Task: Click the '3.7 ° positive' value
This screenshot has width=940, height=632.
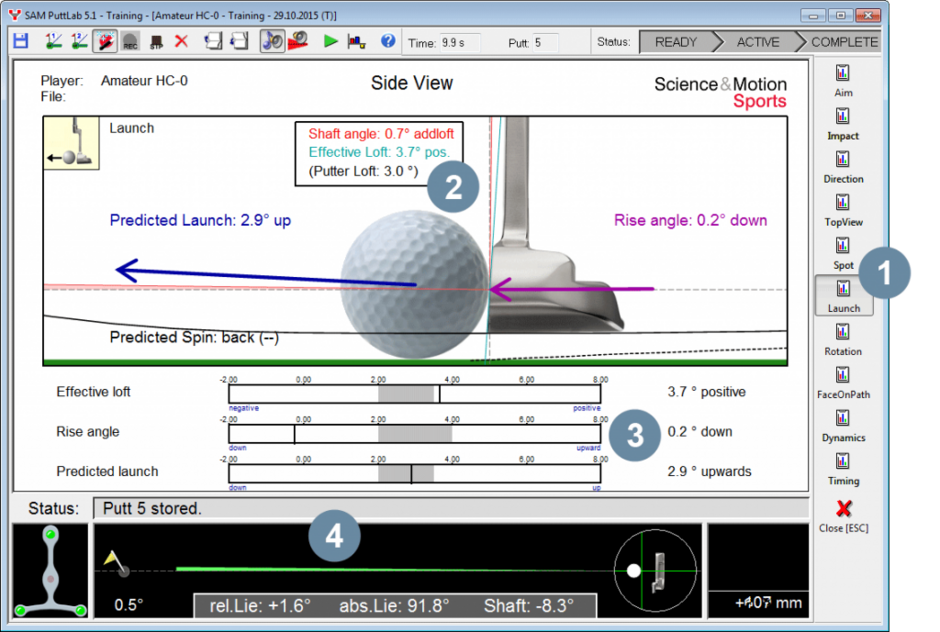Action: (707, 392)
